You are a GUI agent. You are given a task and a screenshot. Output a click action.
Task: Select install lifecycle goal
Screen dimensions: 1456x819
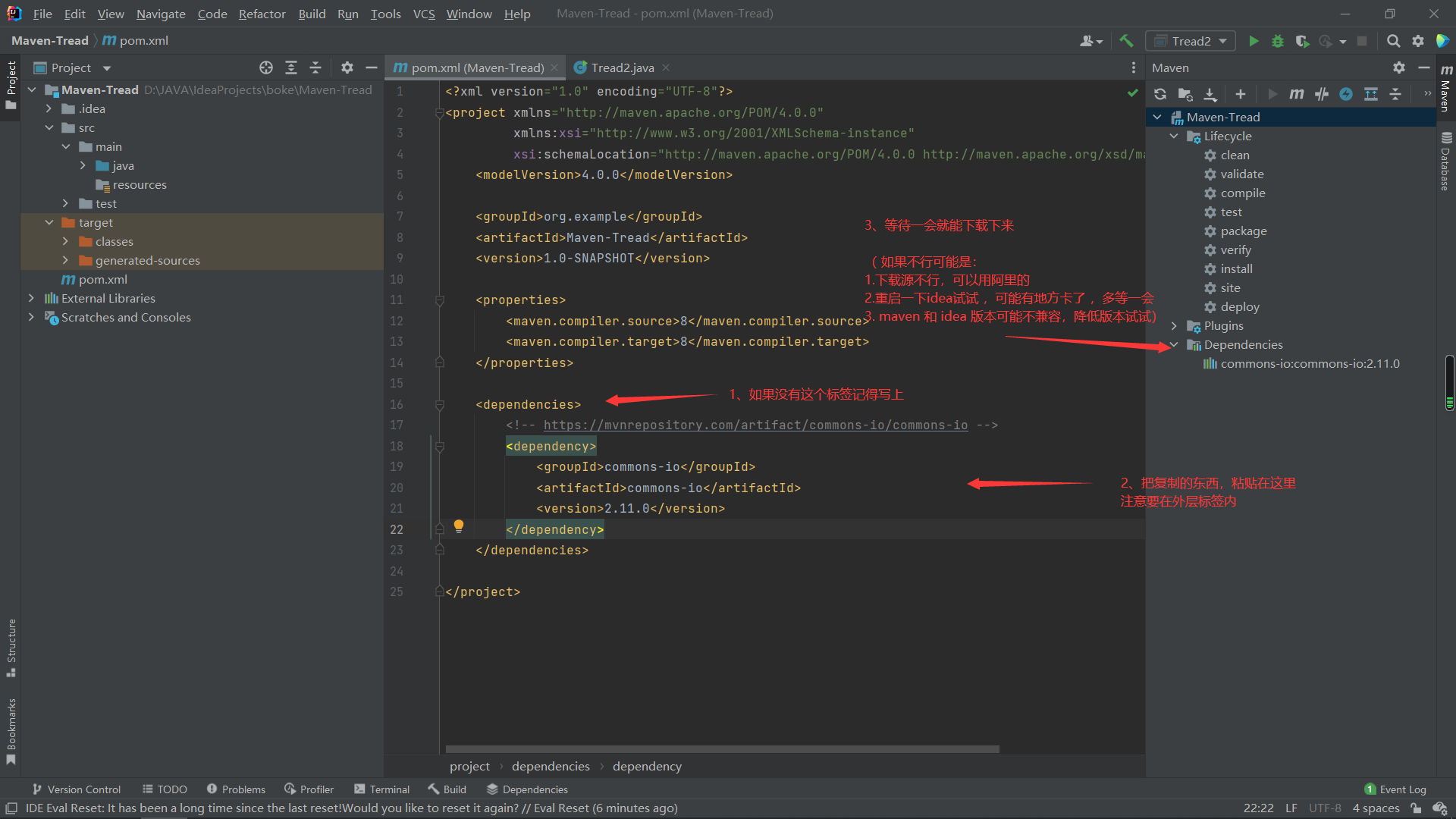tap(1236, 269)
